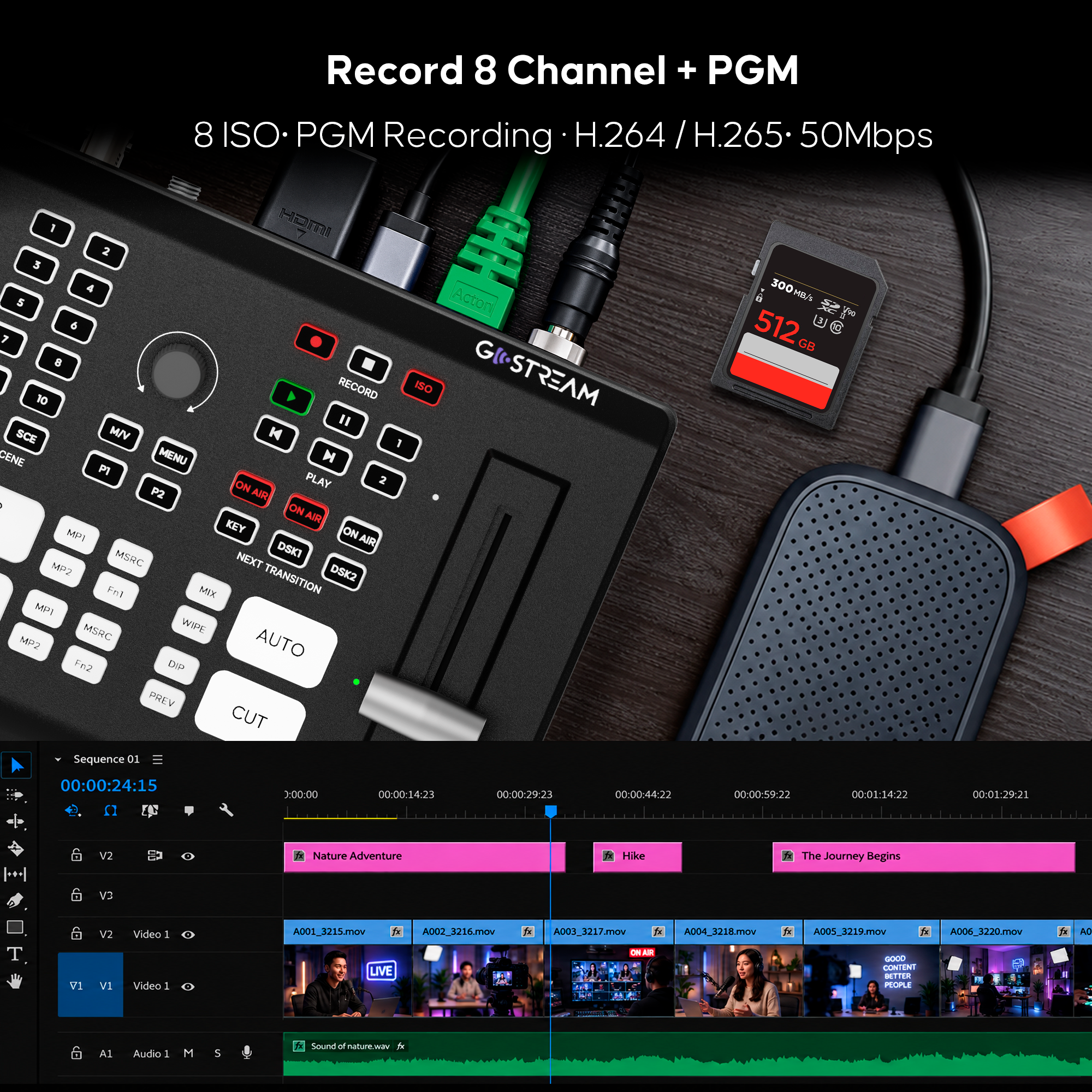Mute Audio 1 with the M button
The width and height of the screenshot is (1092, 1092).
189,1053
